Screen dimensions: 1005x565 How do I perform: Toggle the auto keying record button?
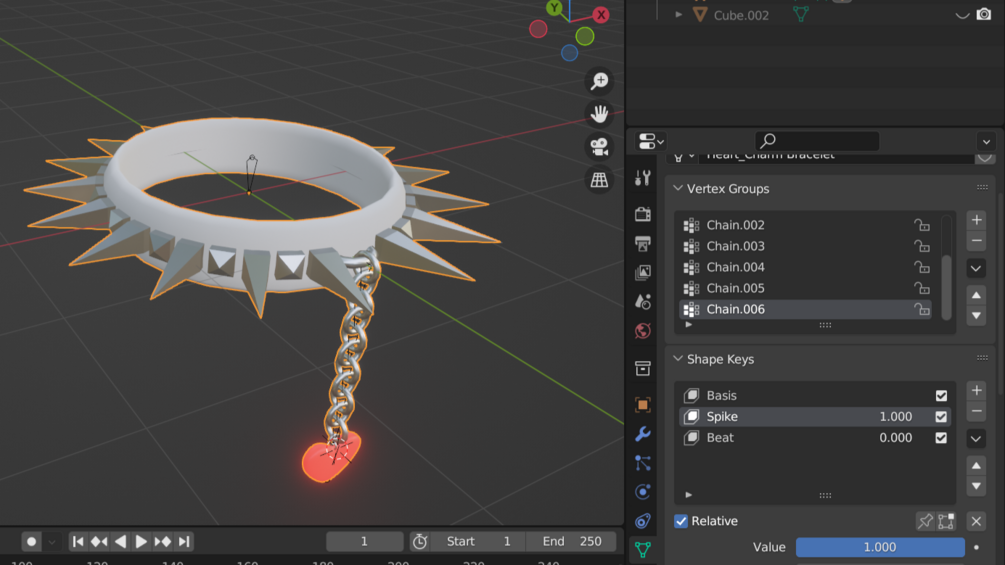pos(31,542)
